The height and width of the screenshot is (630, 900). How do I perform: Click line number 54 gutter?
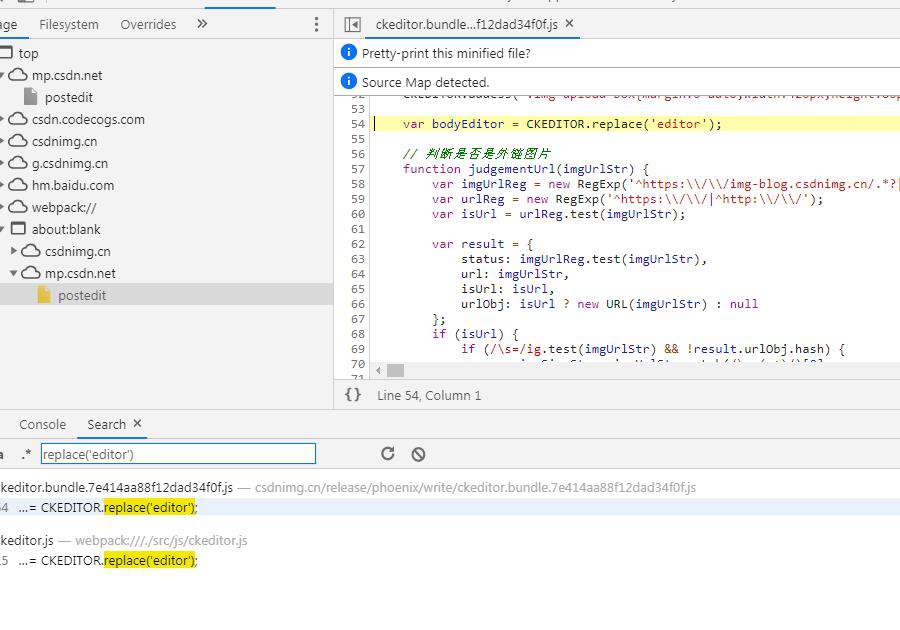click(x=358, y=124)
